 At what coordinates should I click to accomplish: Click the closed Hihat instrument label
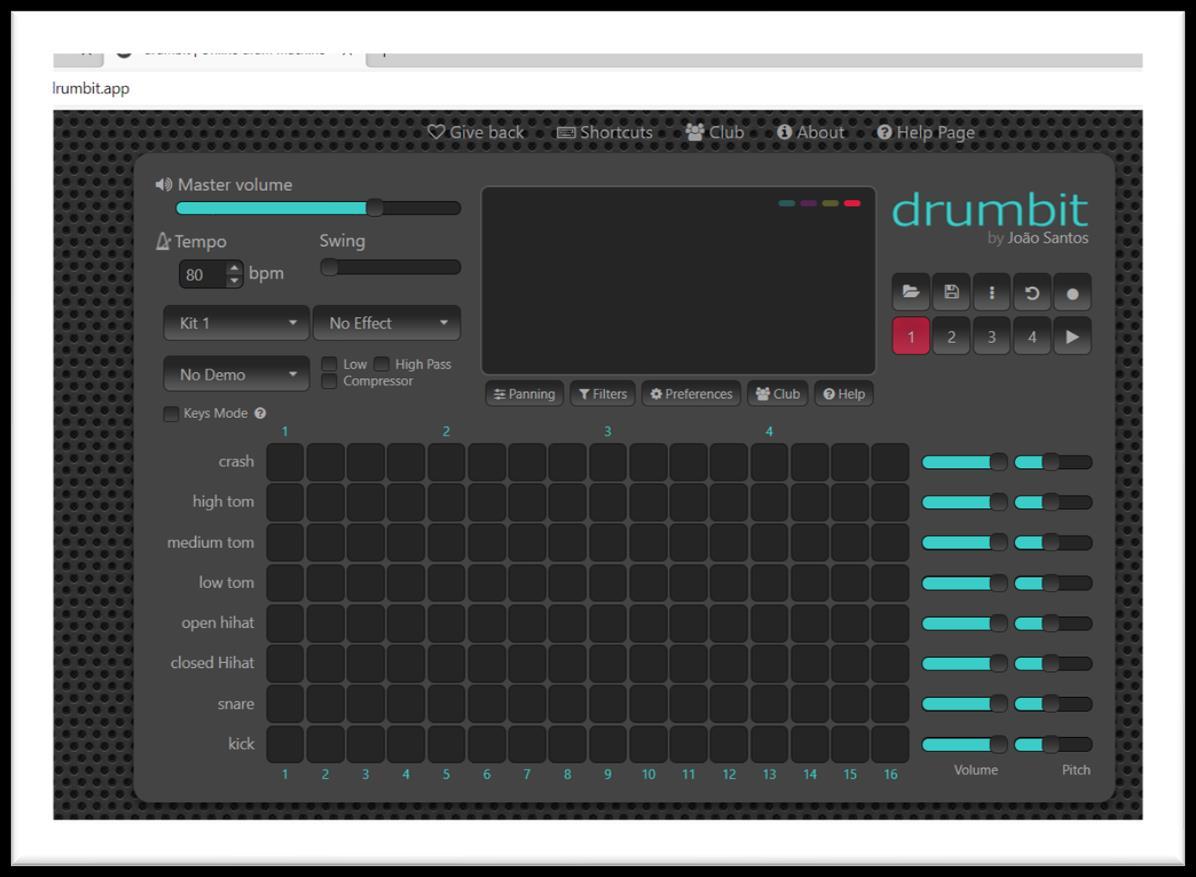coord(212,663)
